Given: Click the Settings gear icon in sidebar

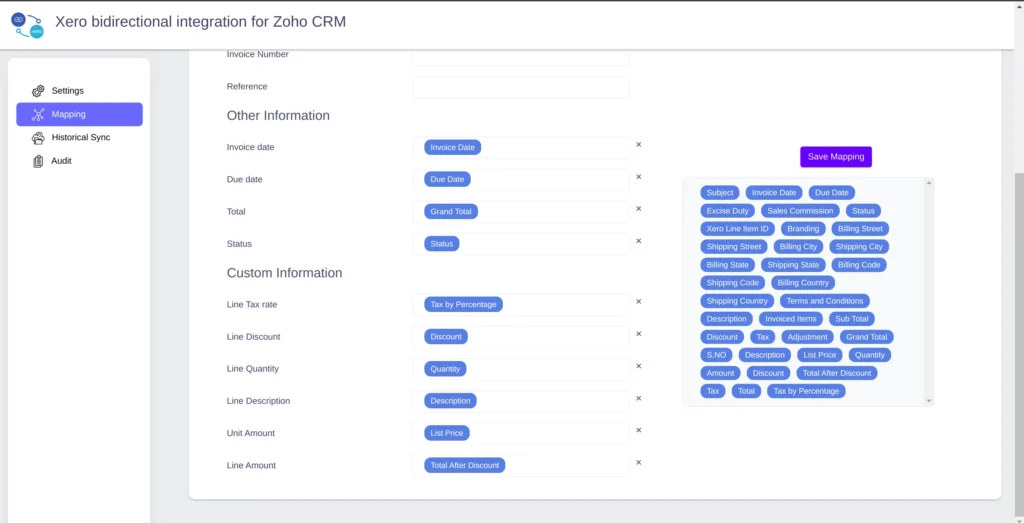Looking at the screenshot, I should [x=39, y=91].
